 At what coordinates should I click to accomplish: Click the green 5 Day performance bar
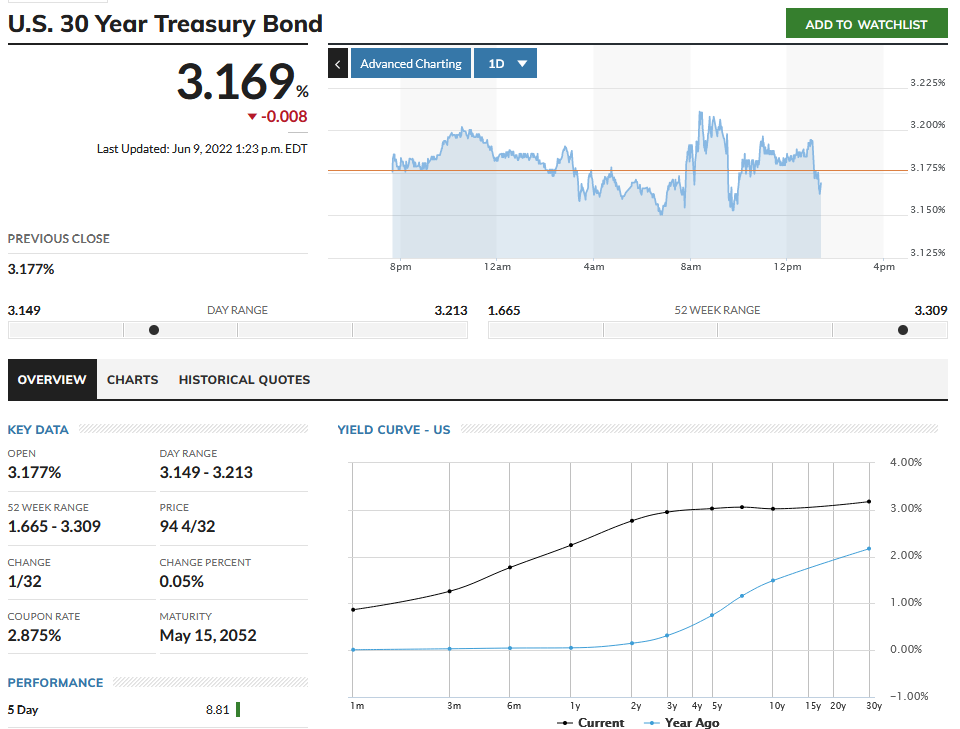(x=238, y=709)
